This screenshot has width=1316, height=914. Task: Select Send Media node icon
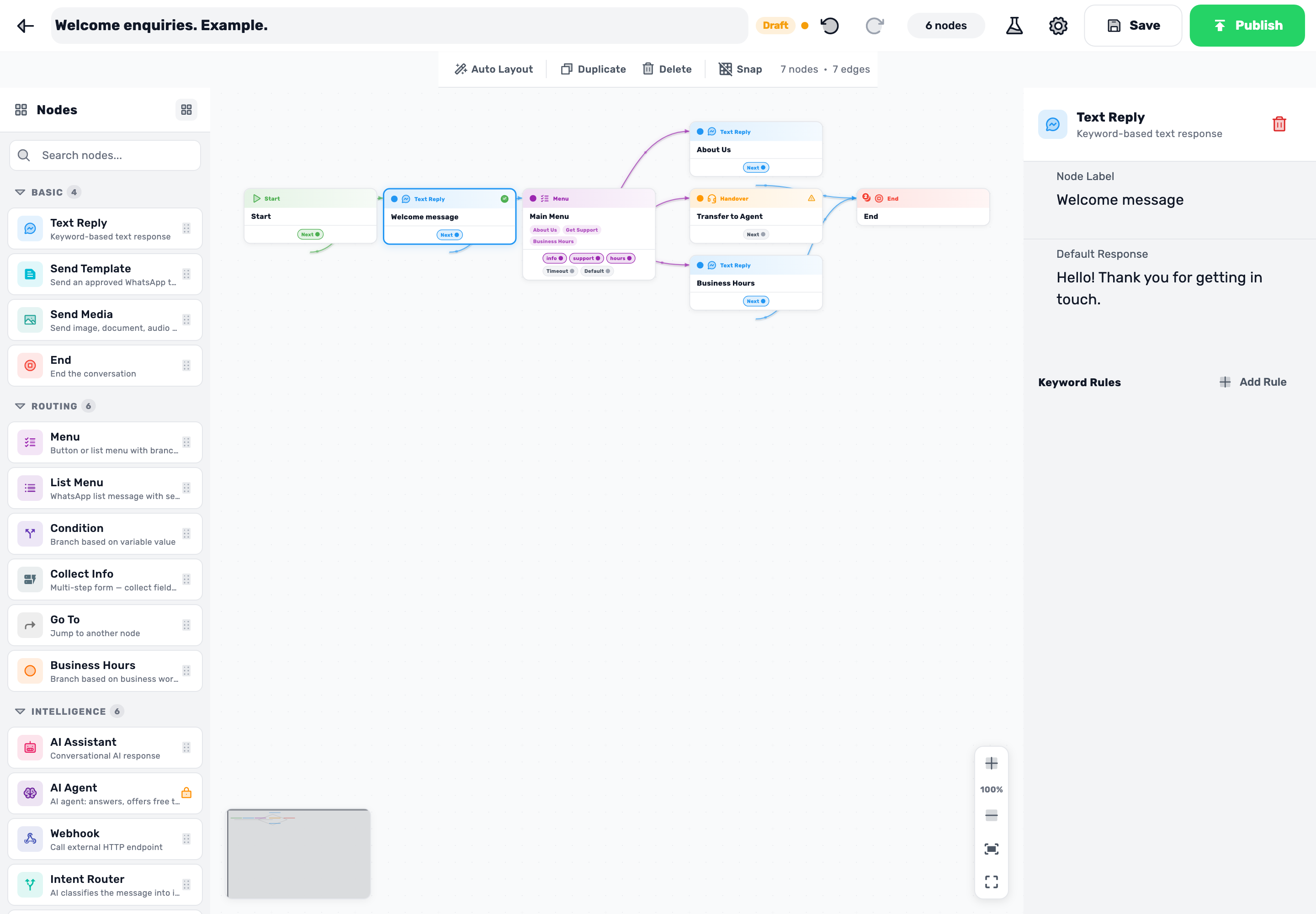point(30,320)
